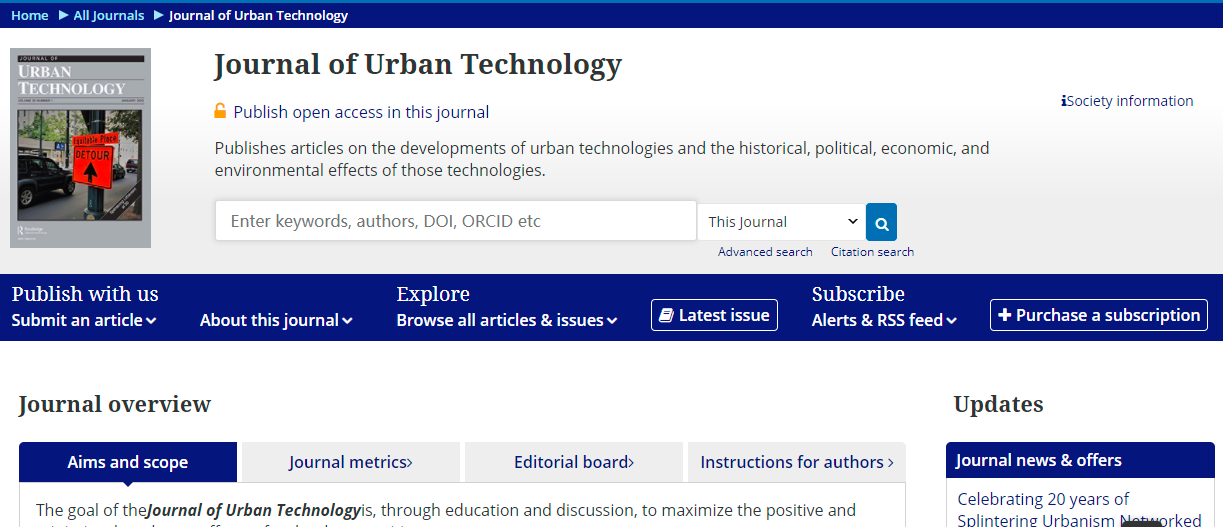Switch to the Journal metrics tab
This screenshot has height=527, width=1223.
pyautogui.click(x=350, y=462)
